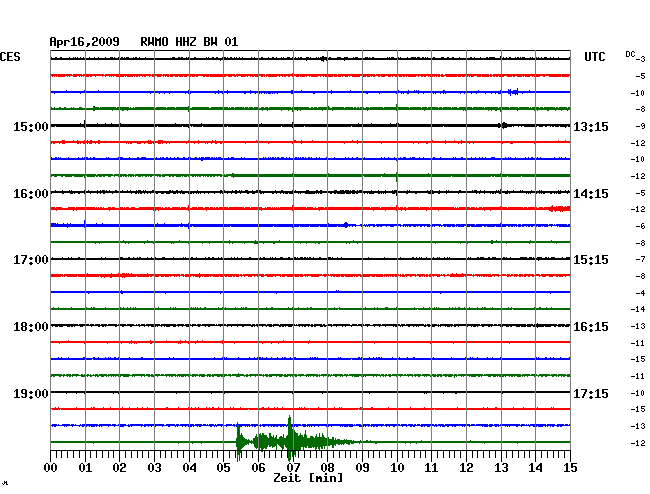Click the blue signal burst on the third trace

click(x=513, y=92)
